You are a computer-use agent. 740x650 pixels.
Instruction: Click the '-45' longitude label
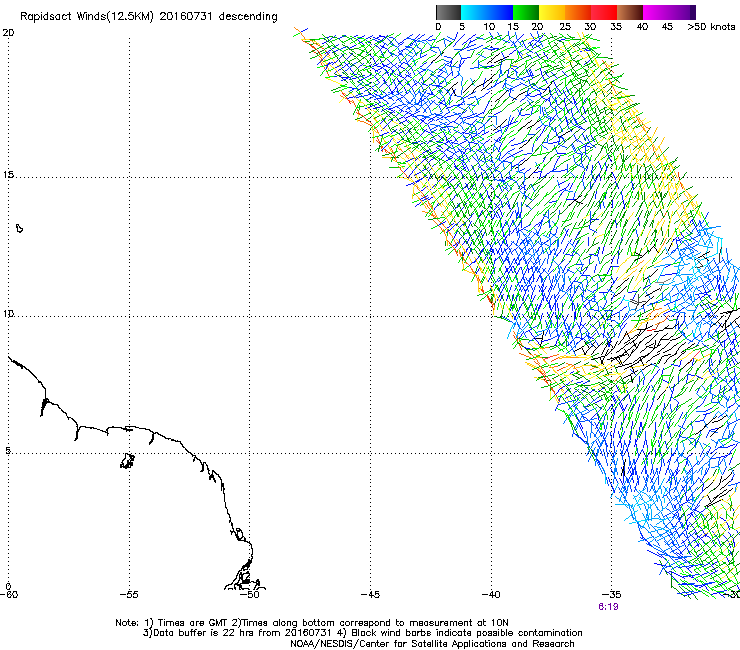[370, 594]
